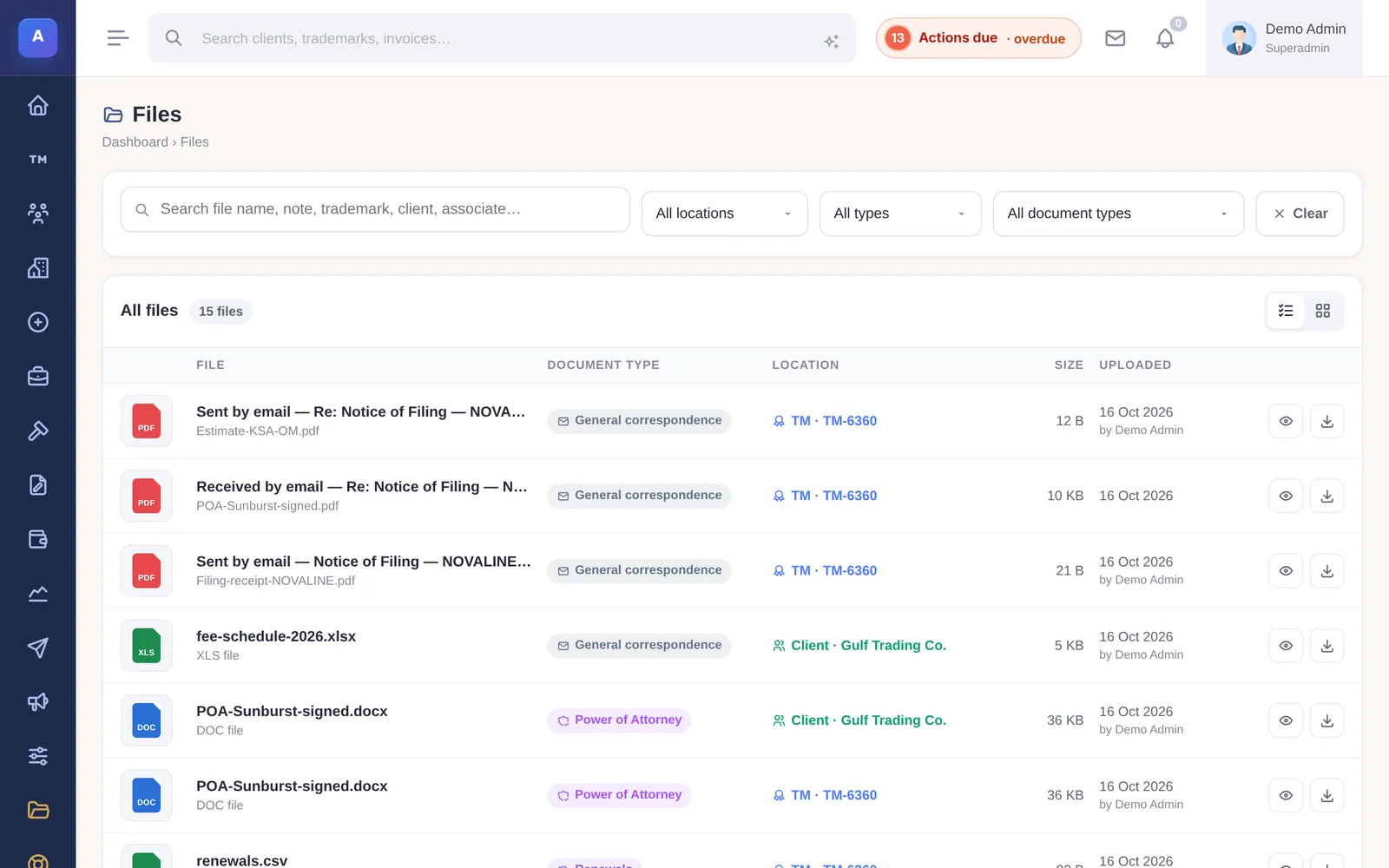Open the people group sidebar icon
Screen dimensions: 1389x868
(37, 214)
